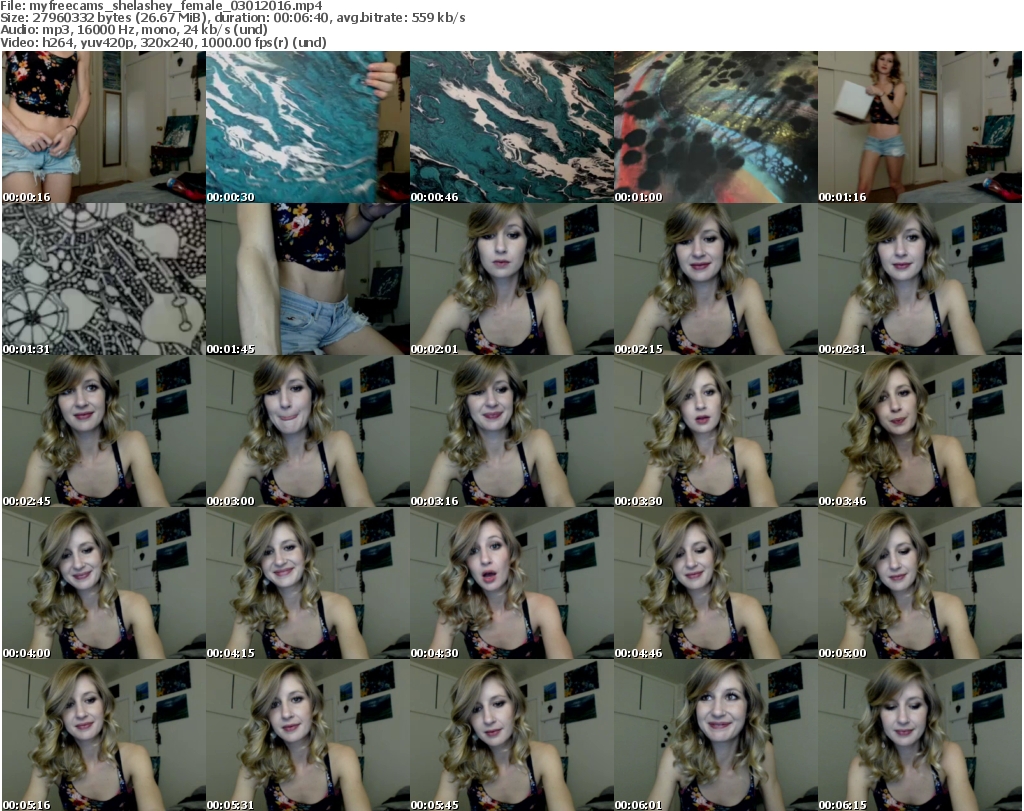Viewport: 1024px width, 811px height.
Task: Select the thumbnail stamped 00:00:46
Action: (511, 127)
